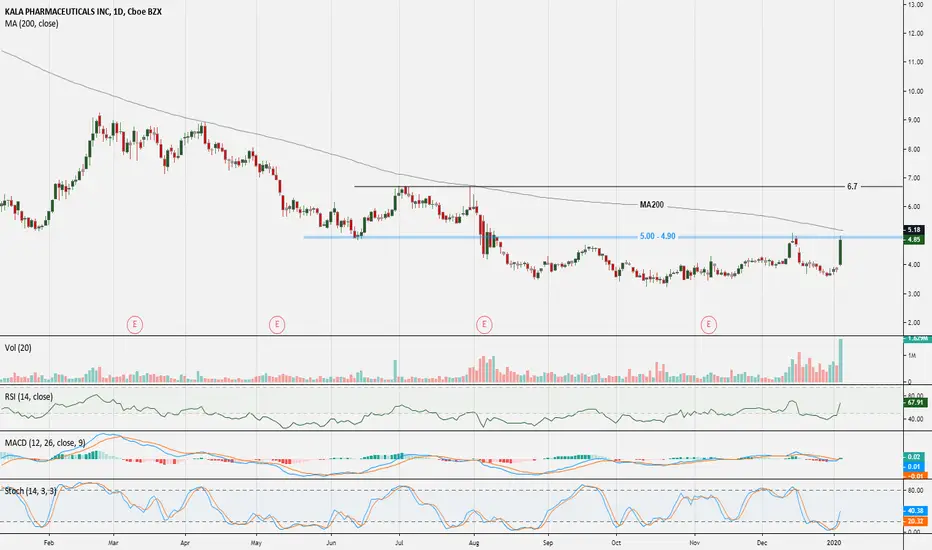Click the 67.91 RSI value tag
The image size is (932, 550).
click(915, 403)
